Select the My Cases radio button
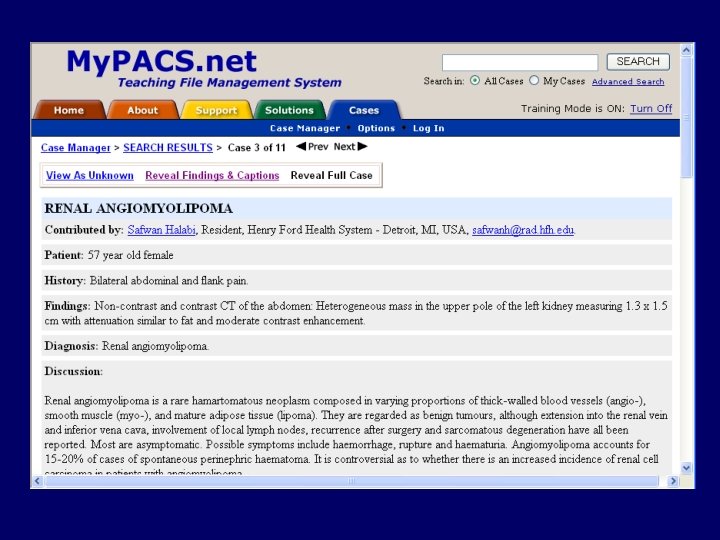 pos(534,80)
